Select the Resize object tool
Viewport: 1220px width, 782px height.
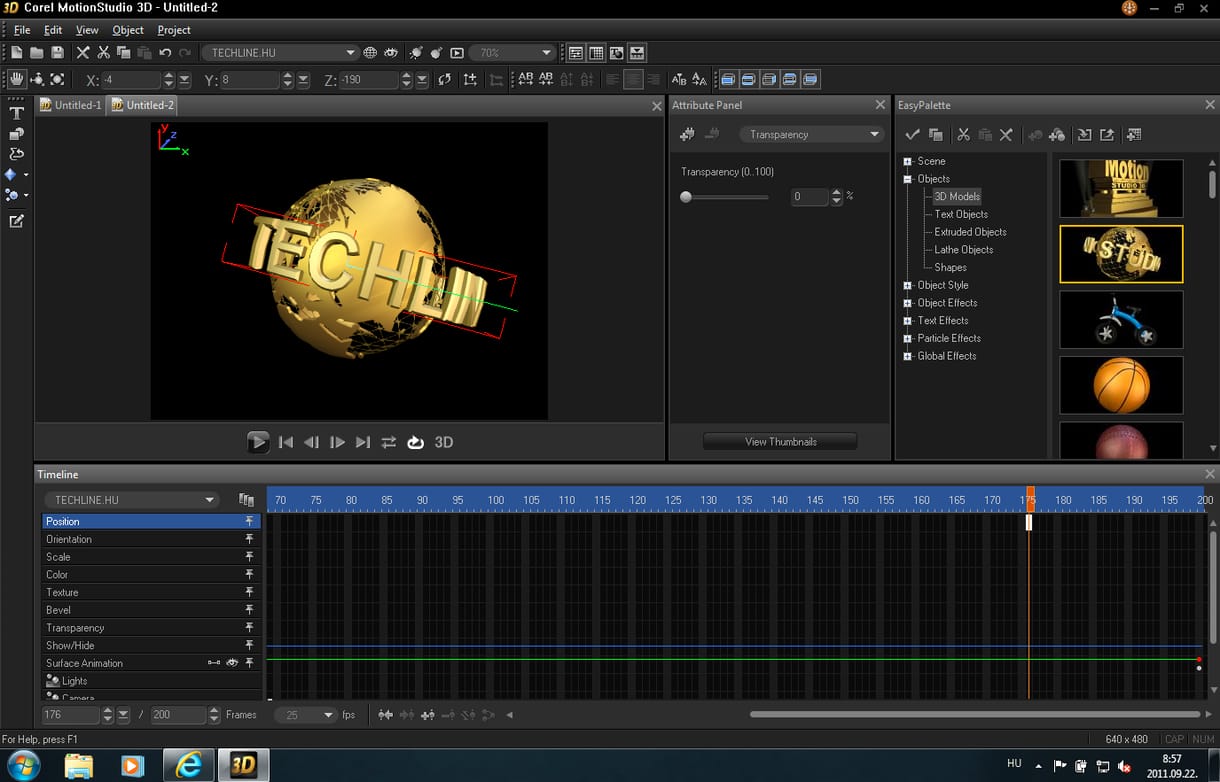[57, 79]
